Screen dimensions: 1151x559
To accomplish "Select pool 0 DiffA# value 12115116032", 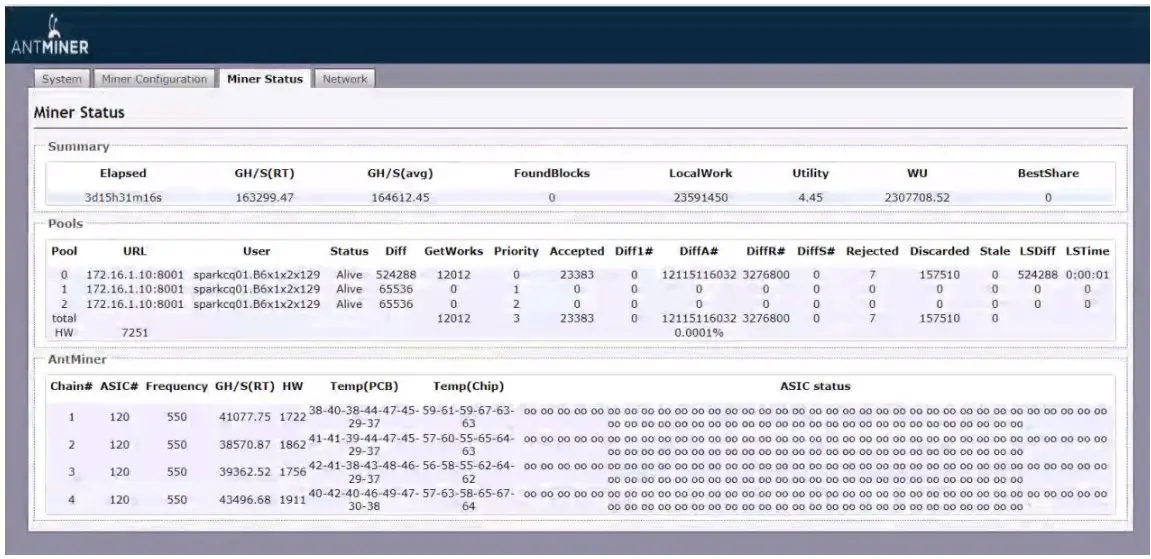I will [698, 274].
